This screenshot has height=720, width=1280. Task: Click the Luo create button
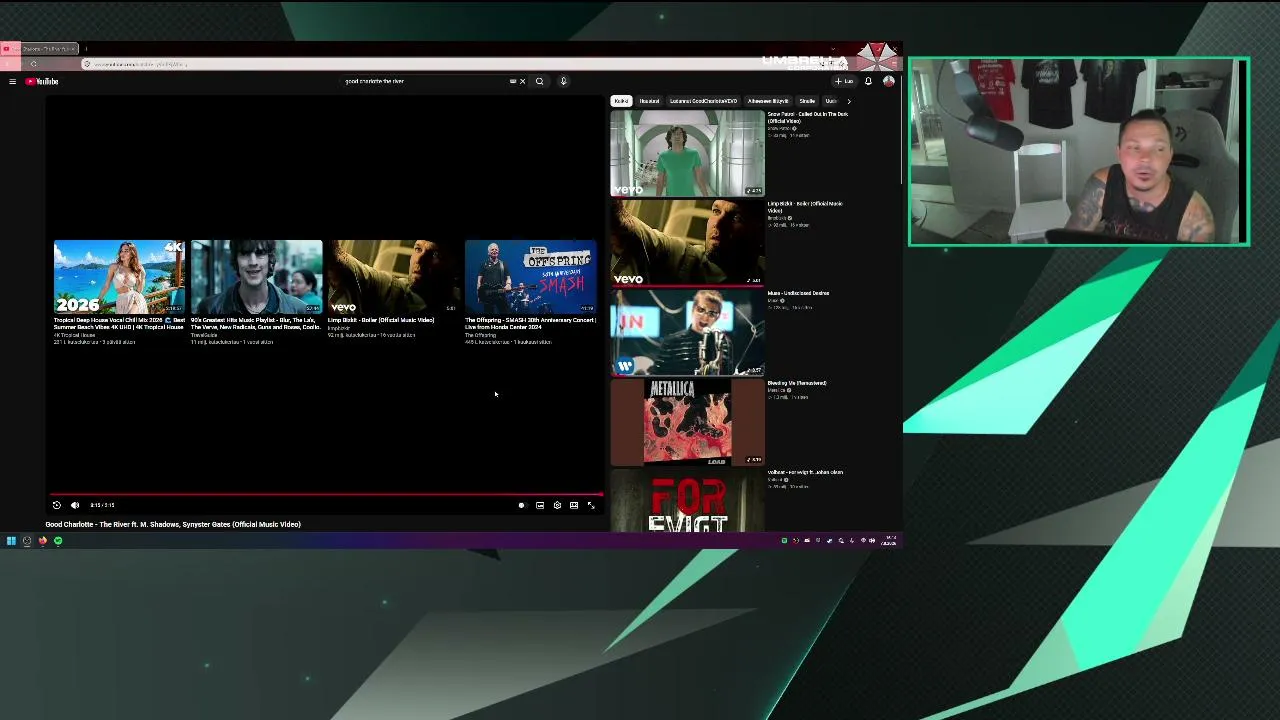click(846, 81)
